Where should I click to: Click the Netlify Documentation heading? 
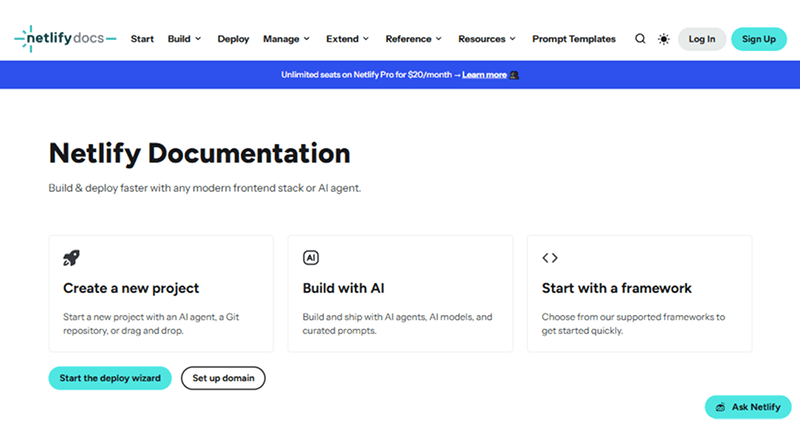click(x=199, y=154)
